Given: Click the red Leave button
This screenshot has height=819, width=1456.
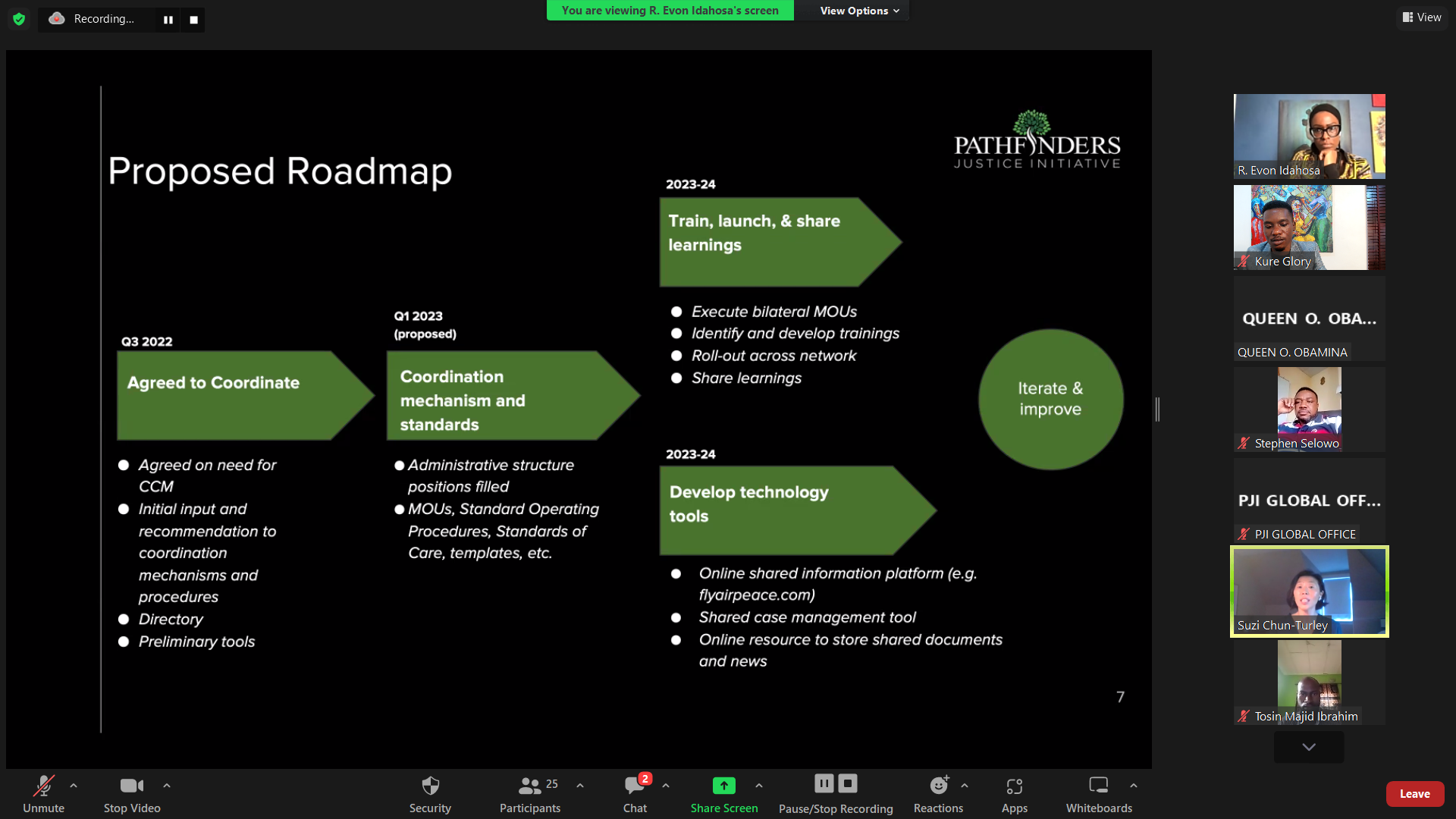Looking at the screenshot, I should pos(1414,793).
